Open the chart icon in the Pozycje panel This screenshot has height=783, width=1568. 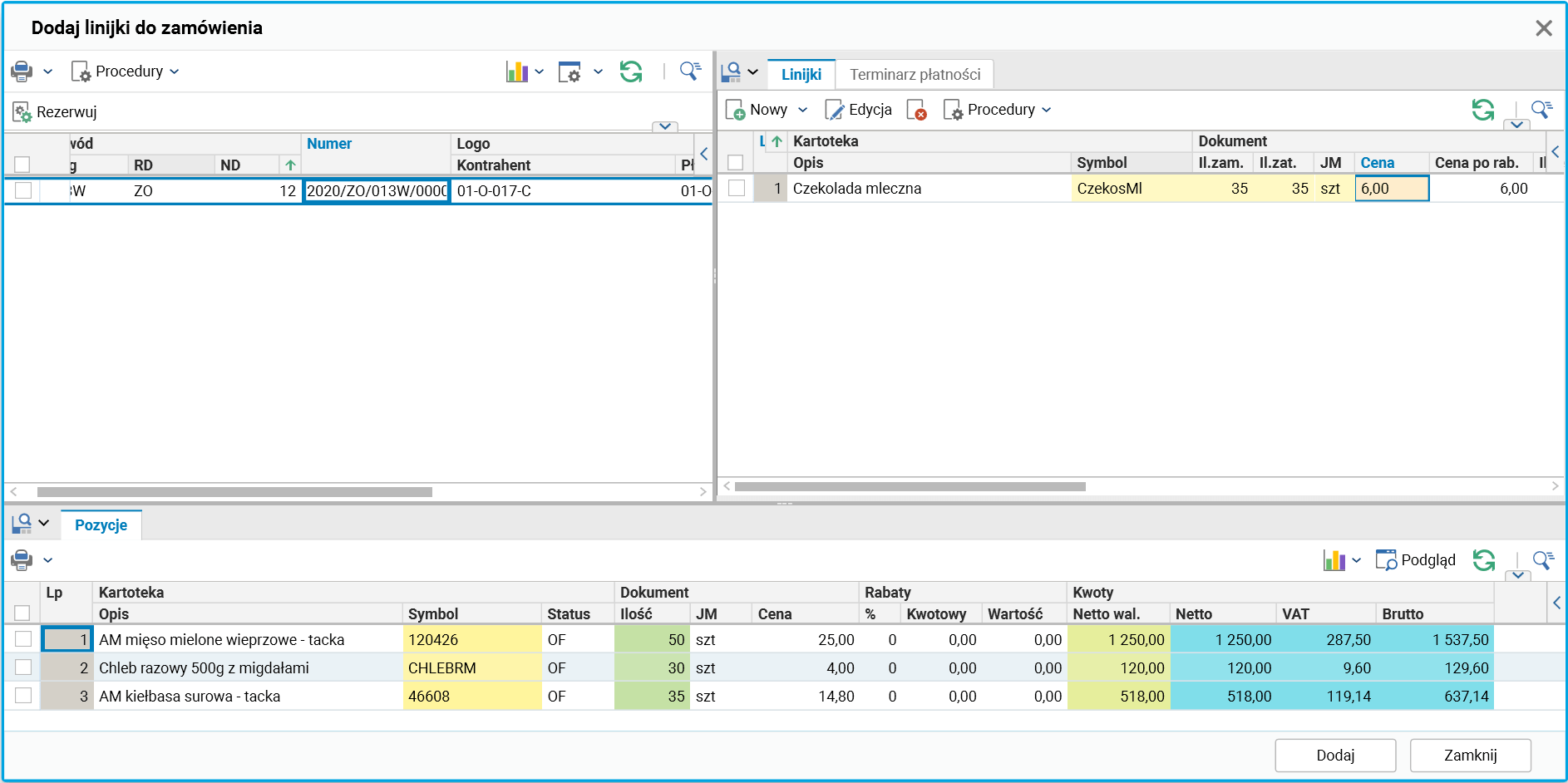click(x=1334, y=560)
